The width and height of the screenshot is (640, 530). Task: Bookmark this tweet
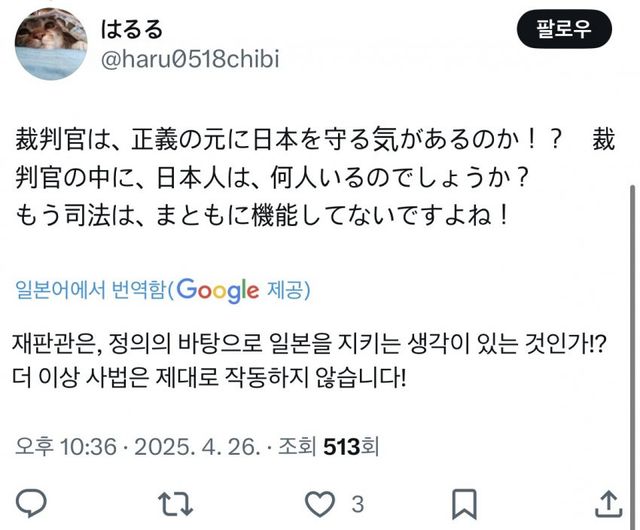tap(464, 501)
